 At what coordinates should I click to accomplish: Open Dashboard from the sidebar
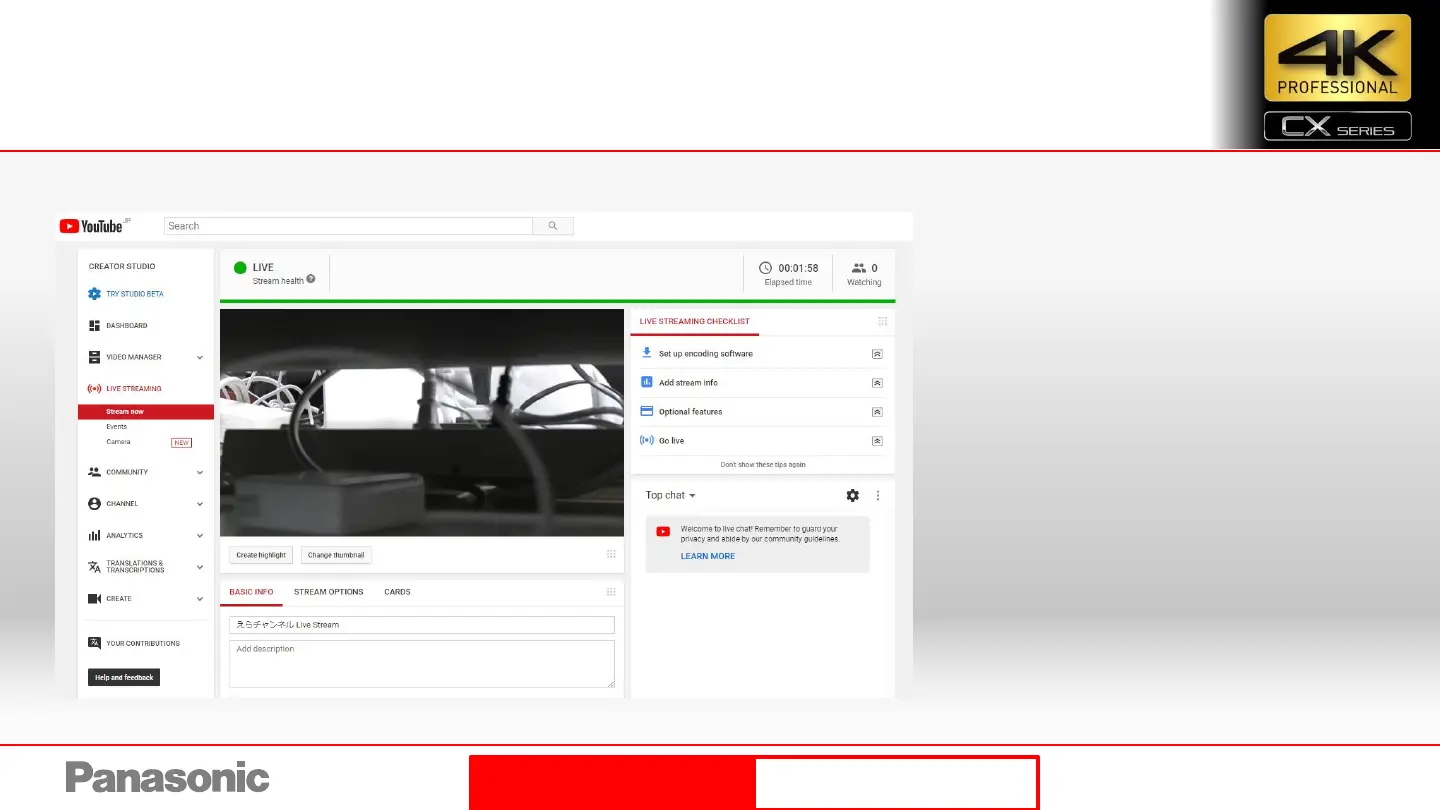click(x=126, y=326)
